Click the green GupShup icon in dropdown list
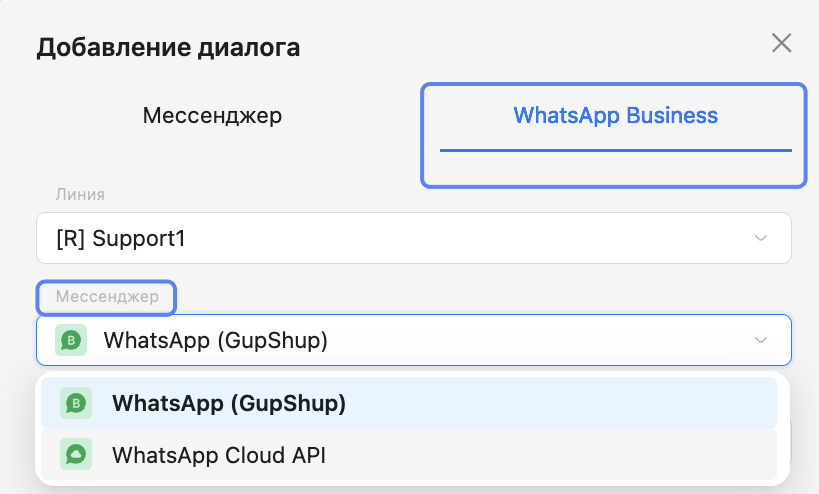Screen dimensions: 819x494 (x=76, y=403)
